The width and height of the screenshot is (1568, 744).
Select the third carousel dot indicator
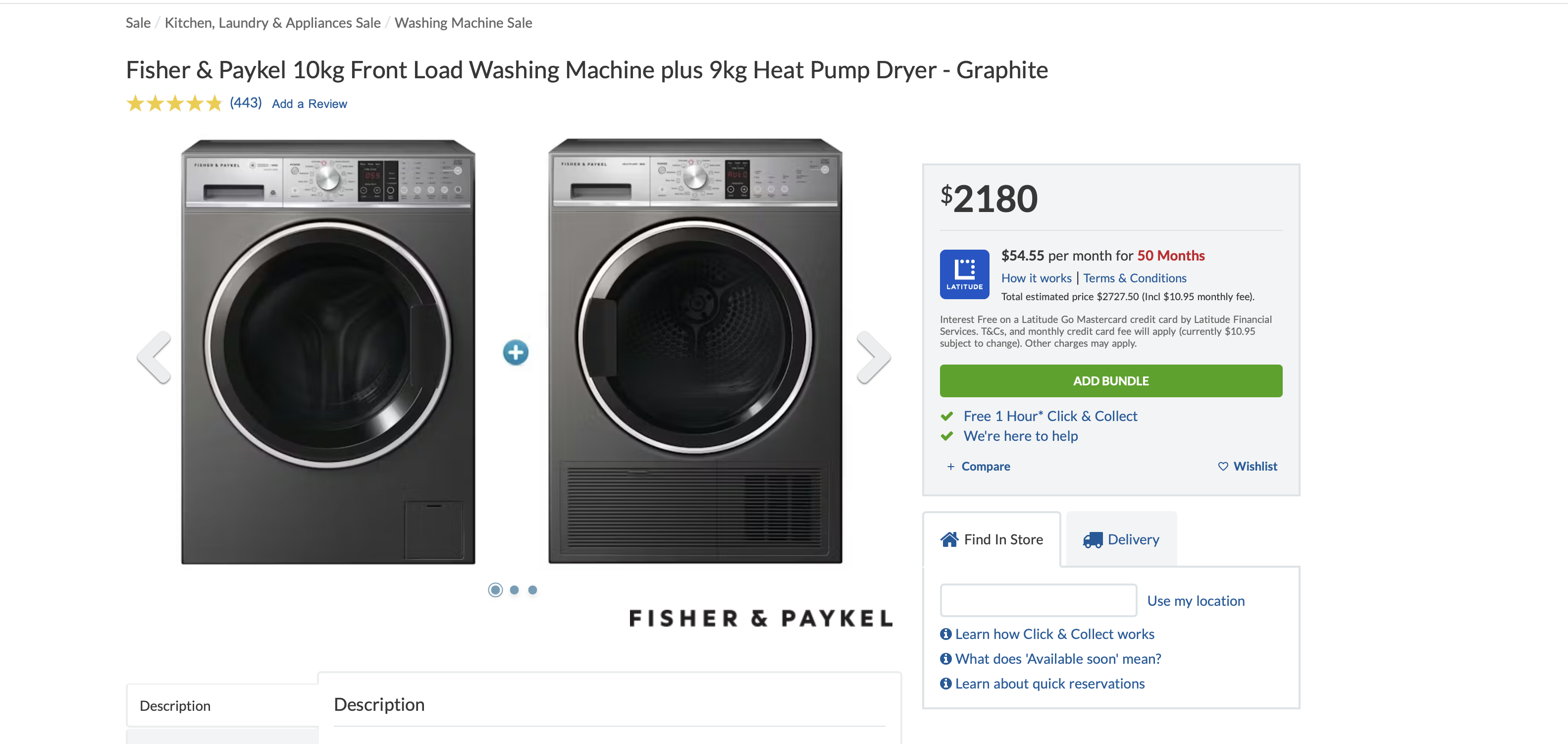[532, 590]
